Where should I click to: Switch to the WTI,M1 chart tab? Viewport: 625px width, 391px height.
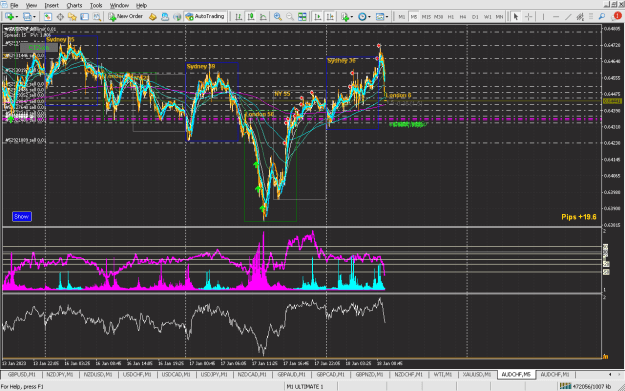click(442, 375)
